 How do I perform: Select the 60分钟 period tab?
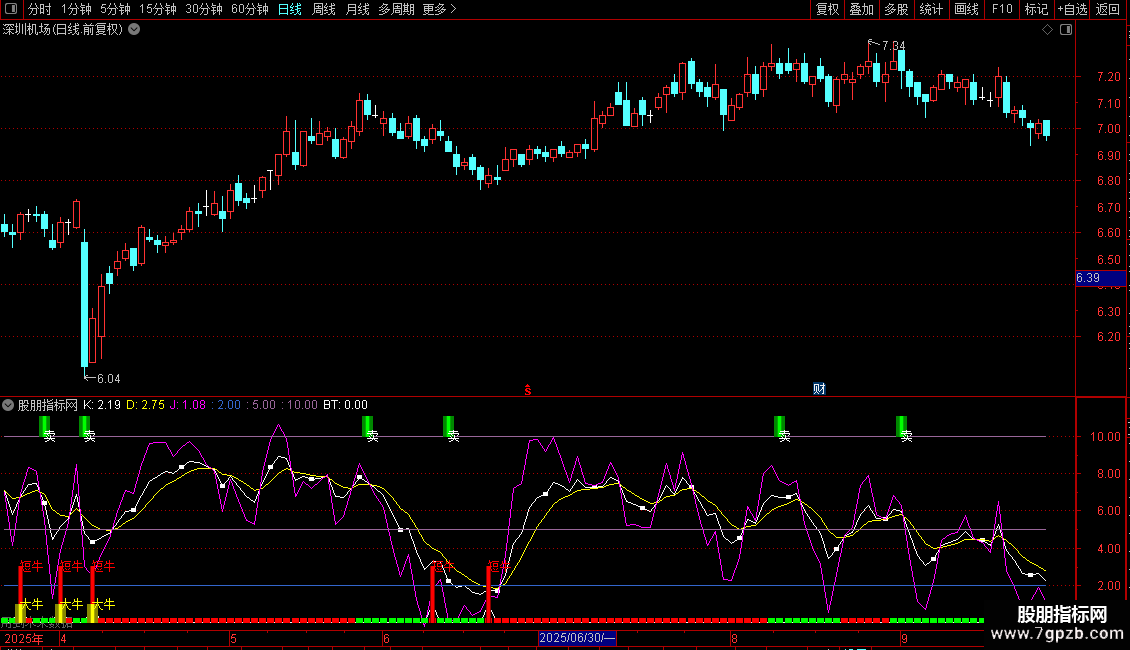click(249, 10)
